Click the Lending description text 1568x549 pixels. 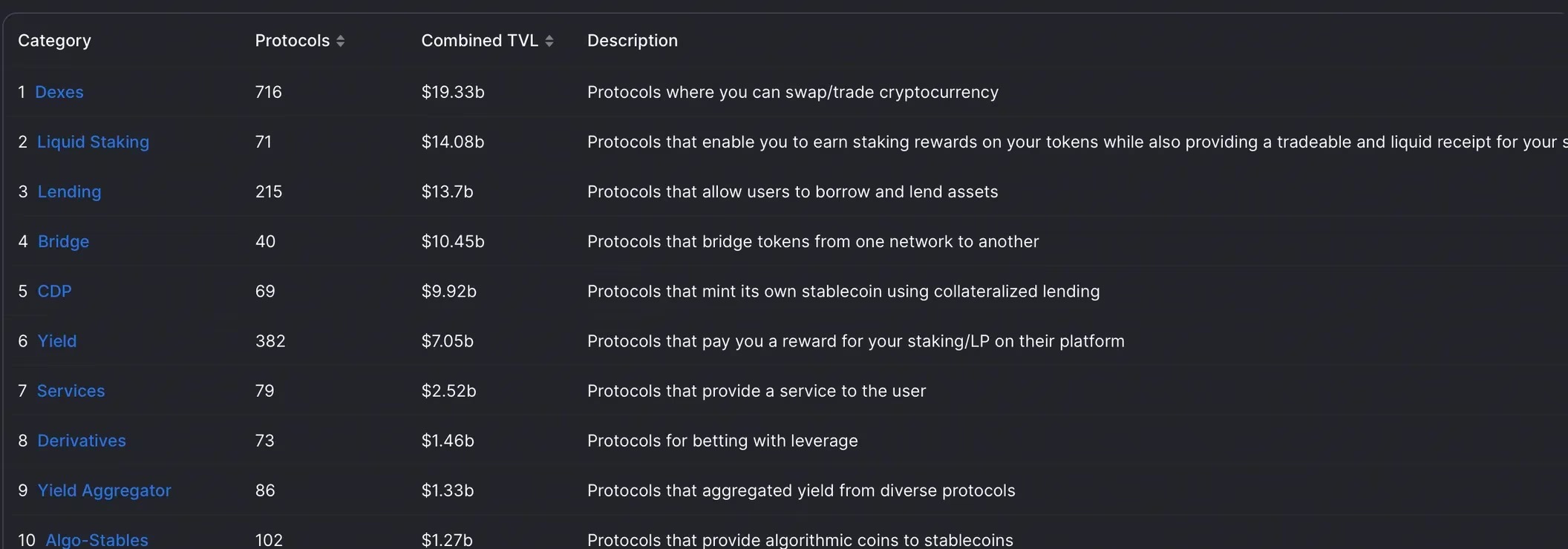point(793,191)
